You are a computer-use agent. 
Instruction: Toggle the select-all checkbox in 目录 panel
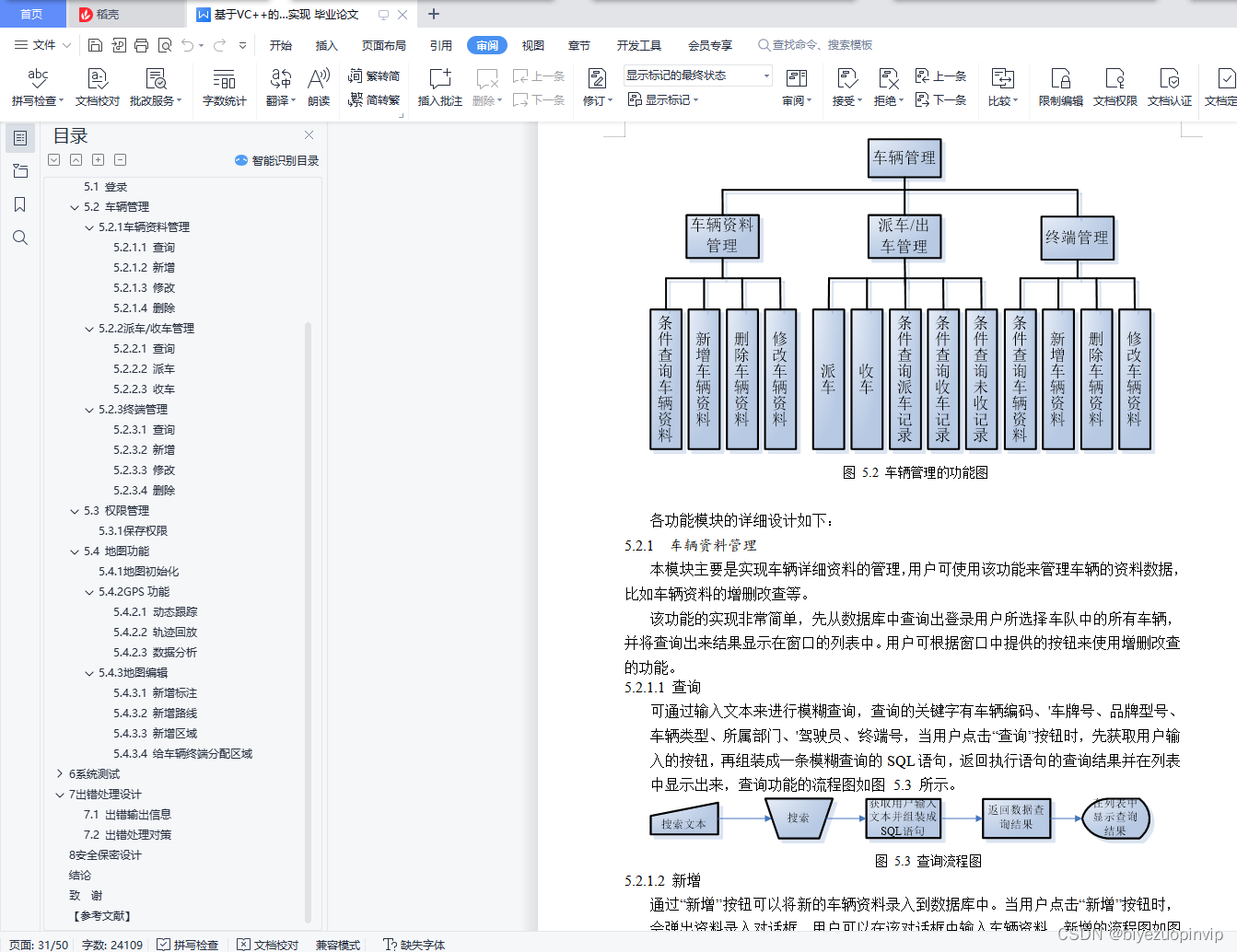pos(53,159)
